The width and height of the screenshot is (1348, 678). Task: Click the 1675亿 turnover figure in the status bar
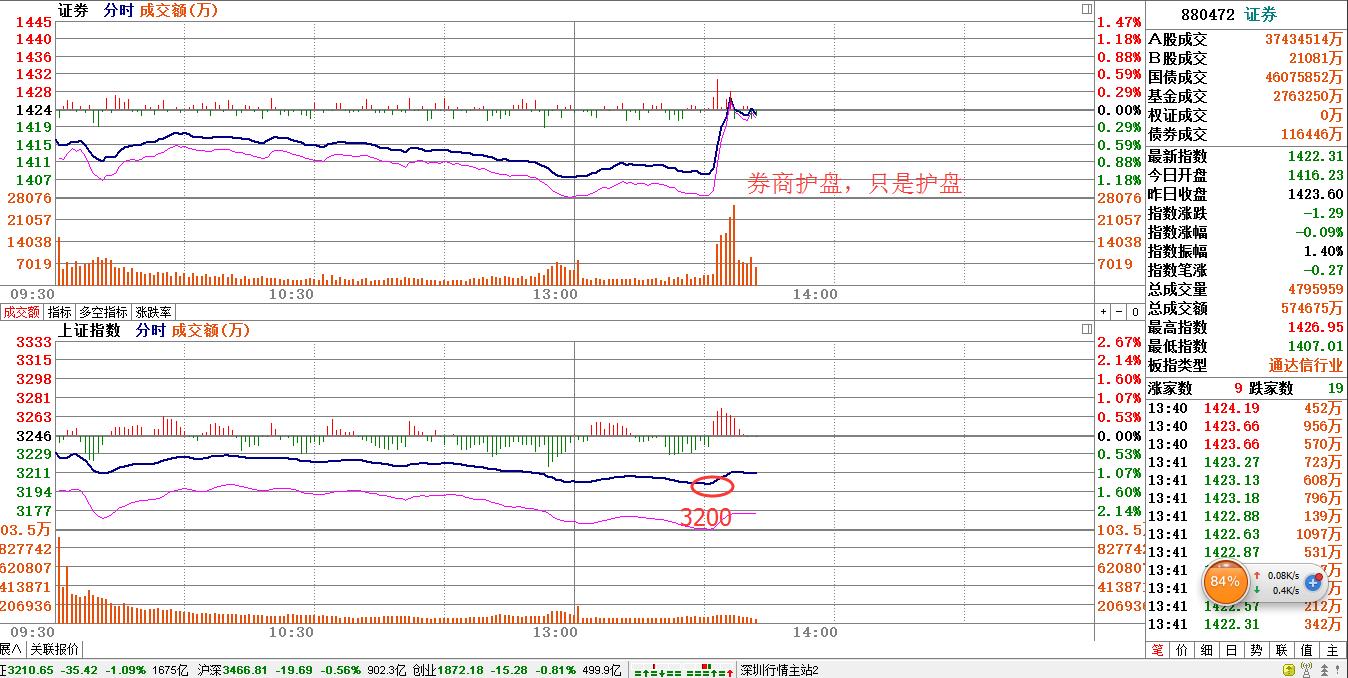171,670
